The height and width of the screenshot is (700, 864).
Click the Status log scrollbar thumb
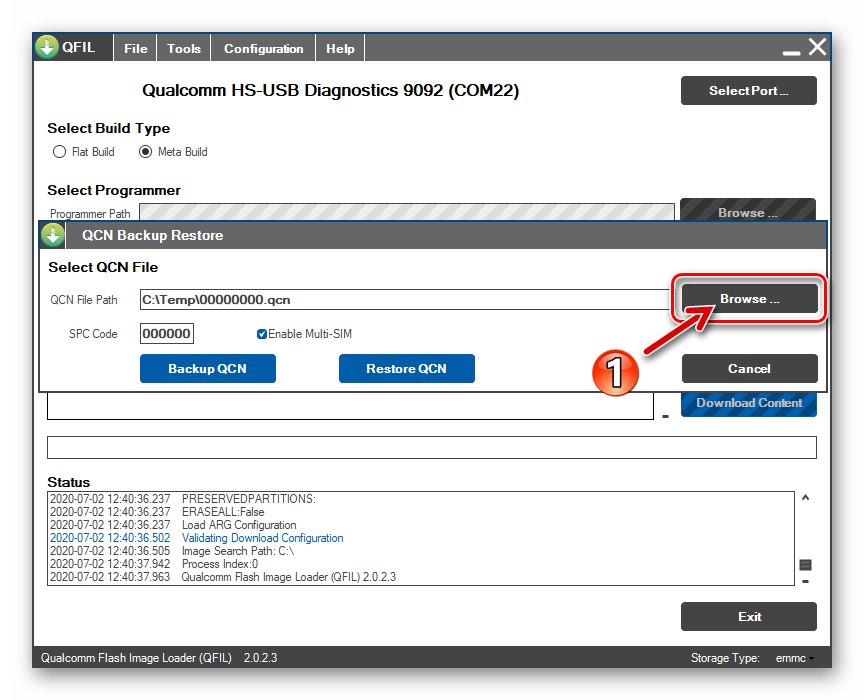(x=805, y=565)
